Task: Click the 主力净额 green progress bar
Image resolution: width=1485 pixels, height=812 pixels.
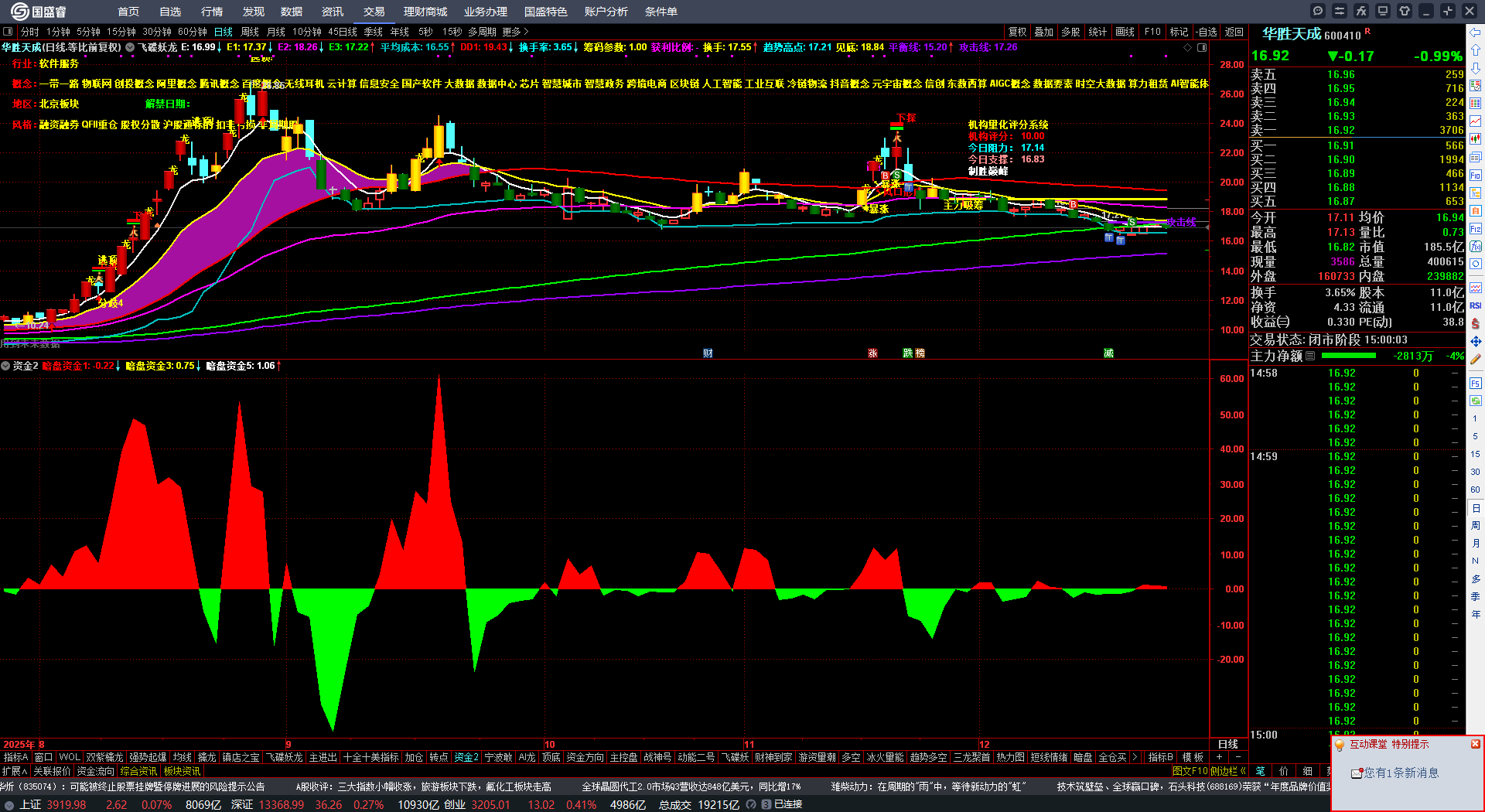Action: pos(1349,357)
